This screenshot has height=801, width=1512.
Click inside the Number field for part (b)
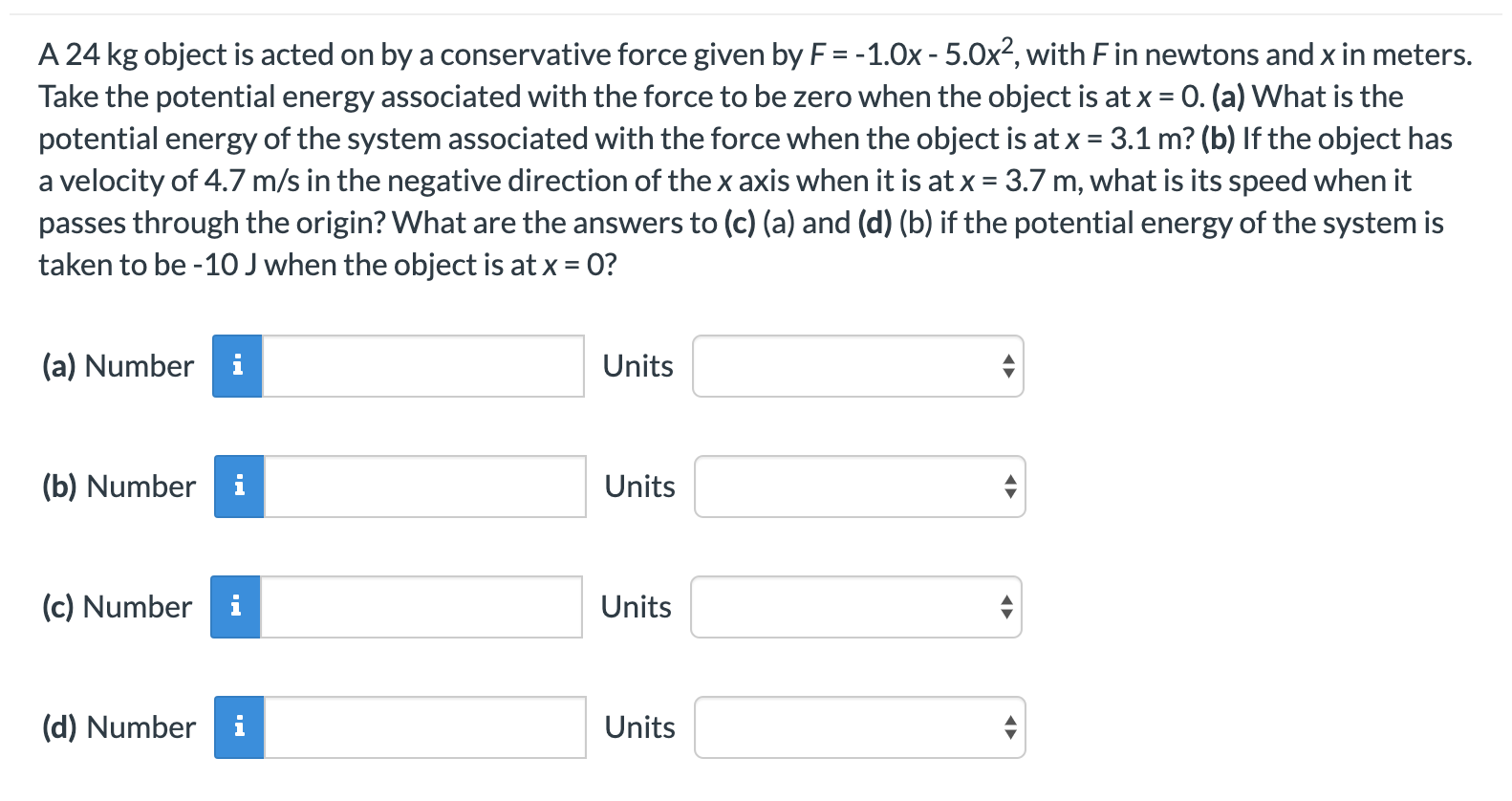(x=421, y=487)
